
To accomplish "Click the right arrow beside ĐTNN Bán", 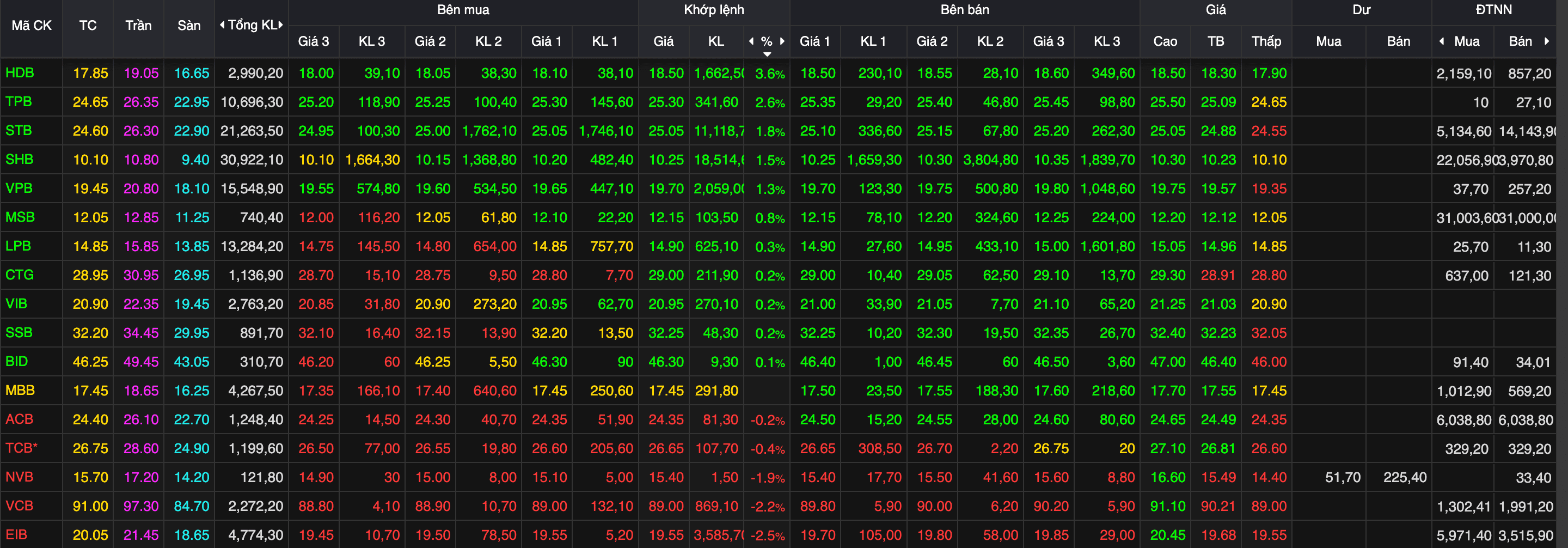I will click(1546, 41).
